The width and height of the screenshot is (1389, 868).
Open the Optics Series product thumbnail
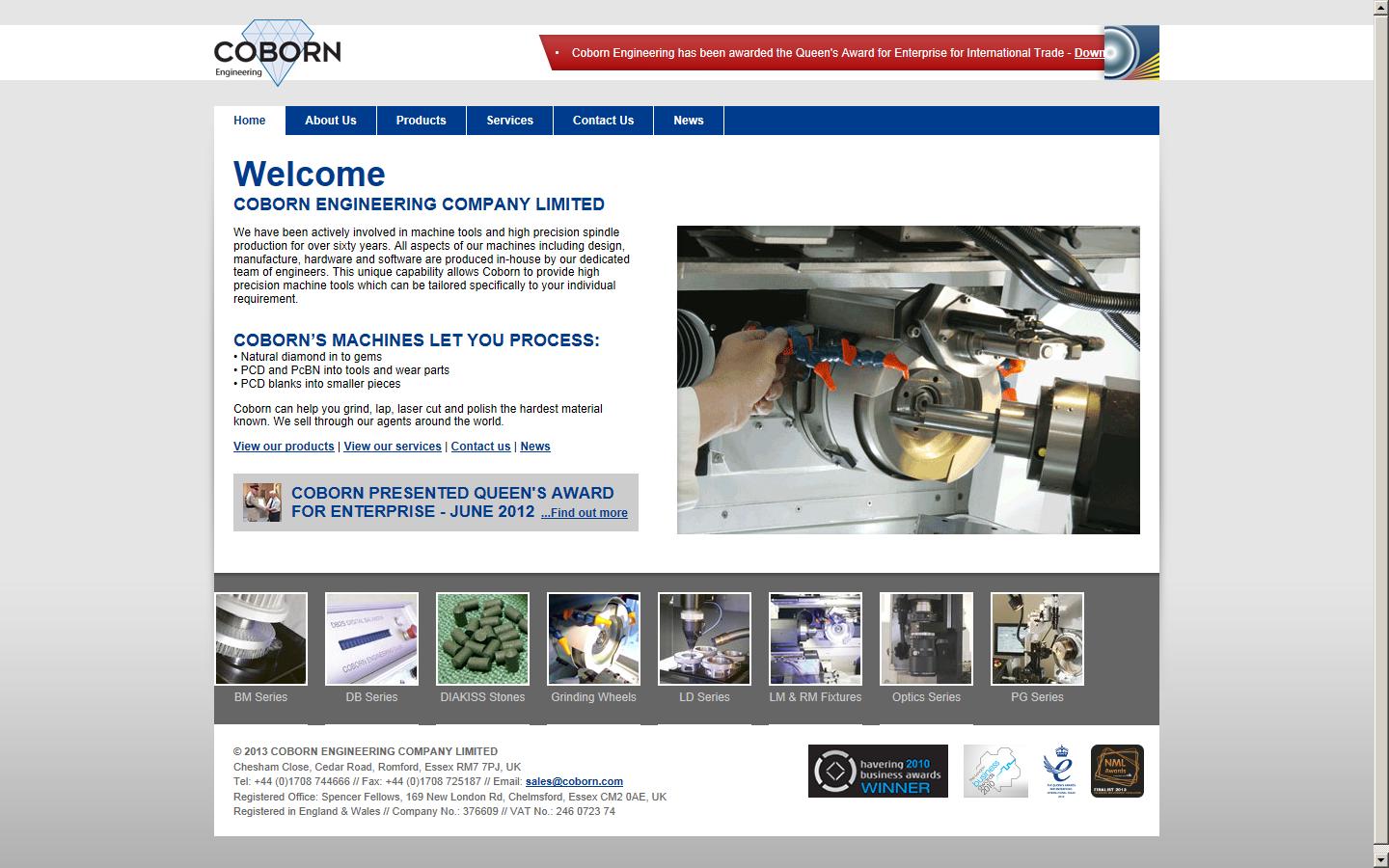926,638
